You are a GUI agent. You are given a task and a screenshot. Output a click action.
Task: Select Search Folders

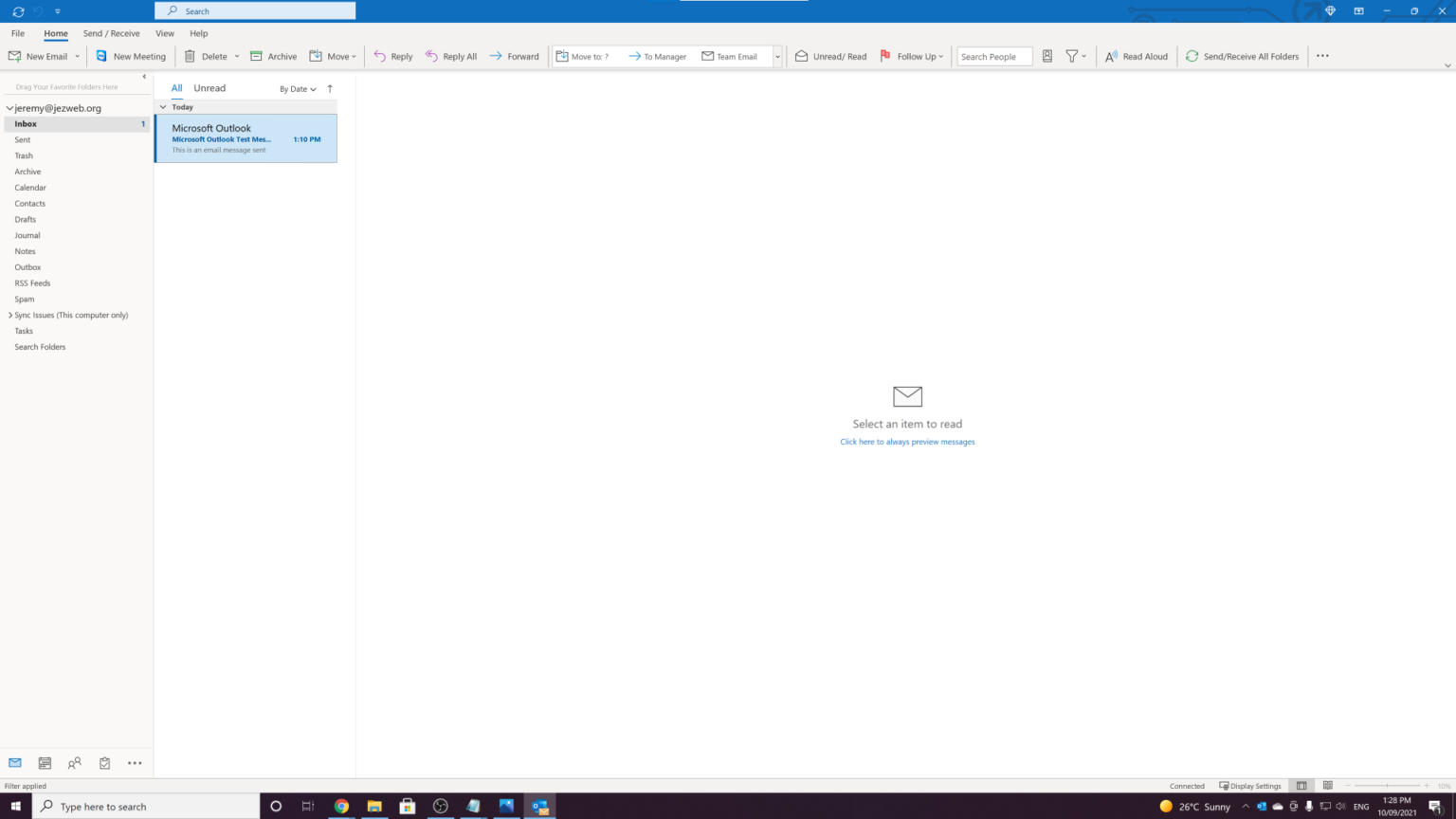coord(40,347)
